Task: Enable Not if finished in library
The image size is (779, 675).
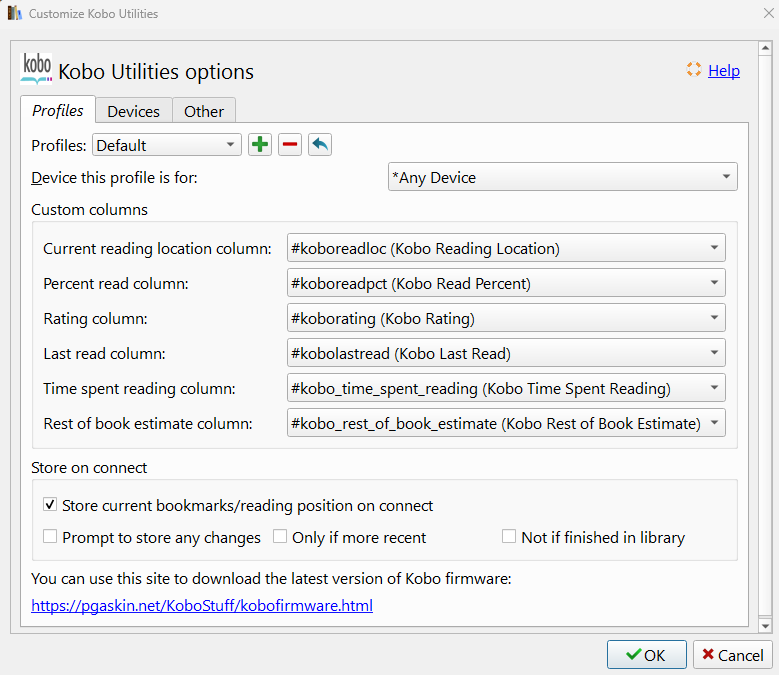Action: pyautogui.click(x=509, y=537)
